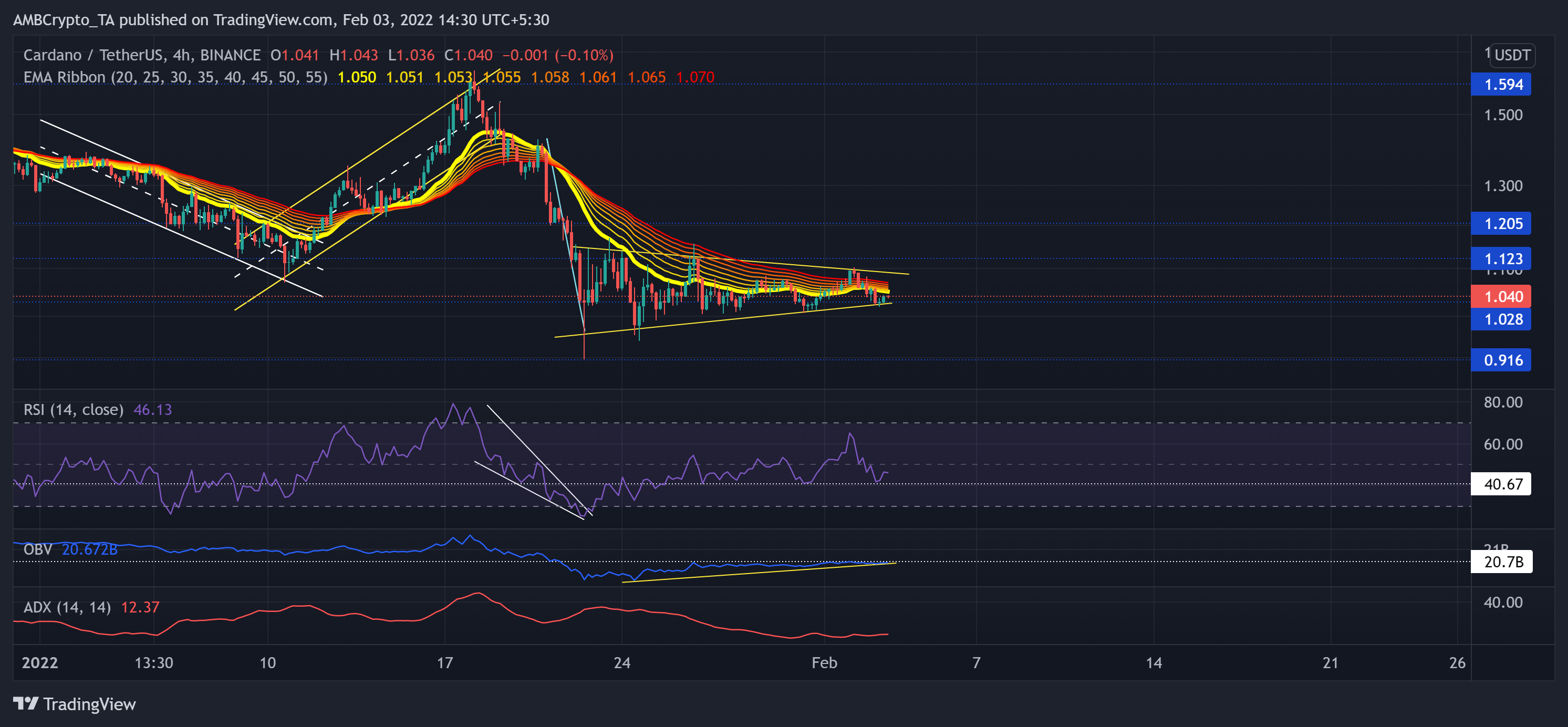Click the red 1.040 current price label

click(1500, 296)
